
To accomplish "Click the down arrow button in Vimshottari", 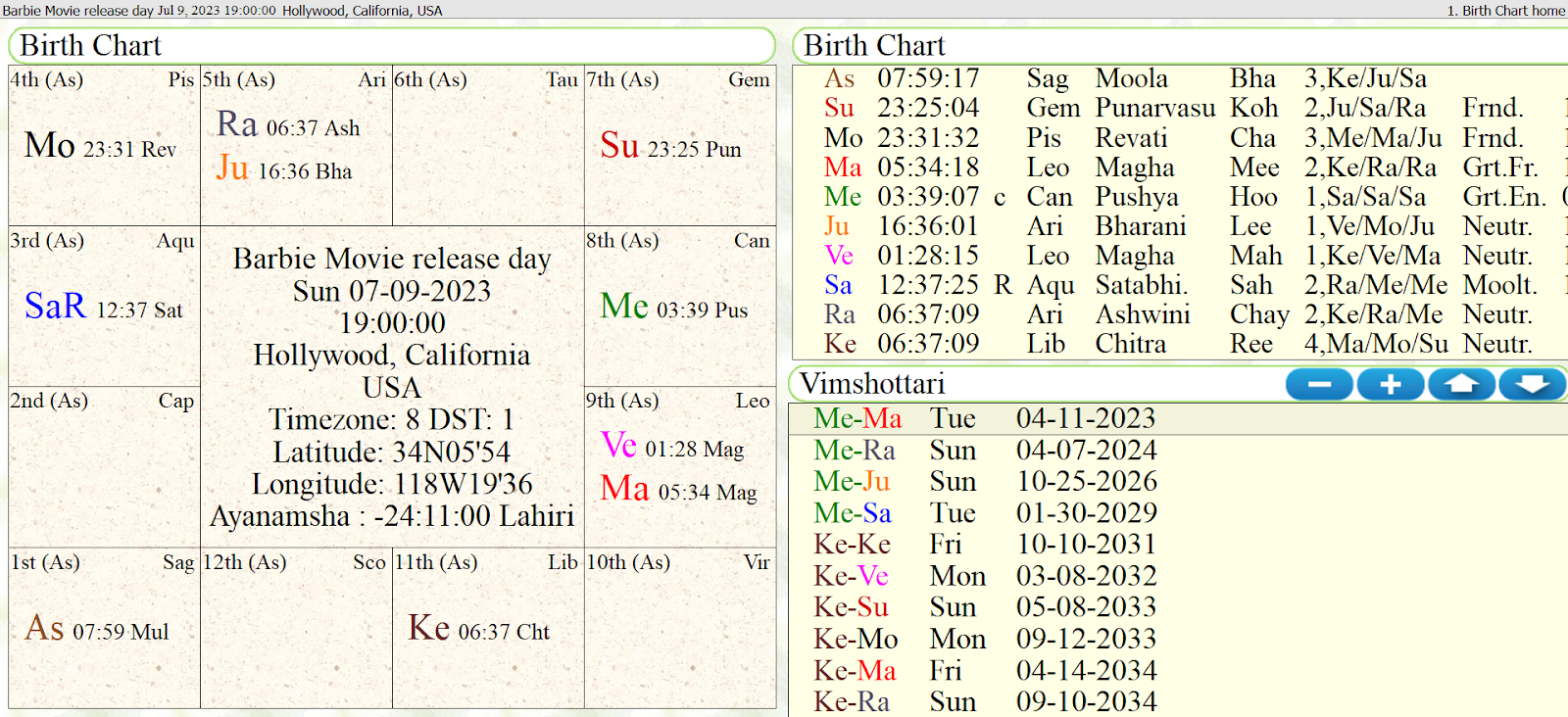I will point(1532,385).
